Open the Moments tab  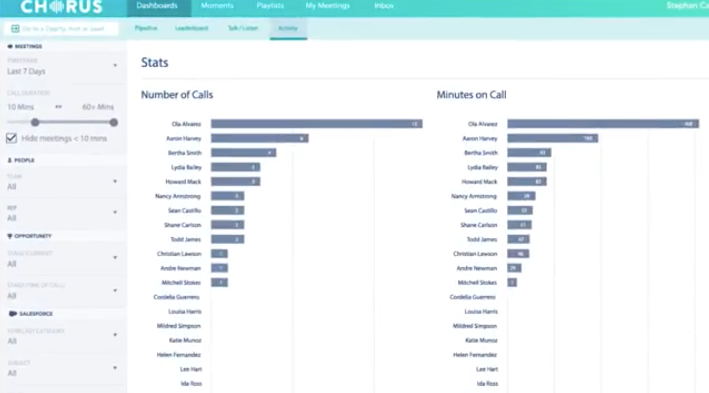[217, 6]
